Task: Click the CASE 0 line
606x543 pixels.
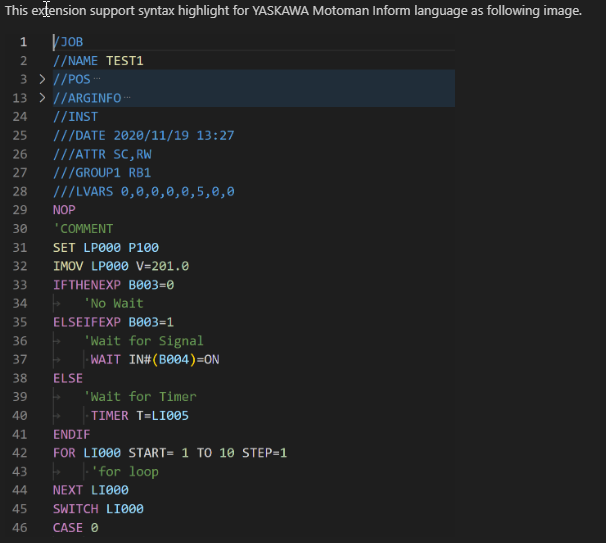Action: pos(75,528)
